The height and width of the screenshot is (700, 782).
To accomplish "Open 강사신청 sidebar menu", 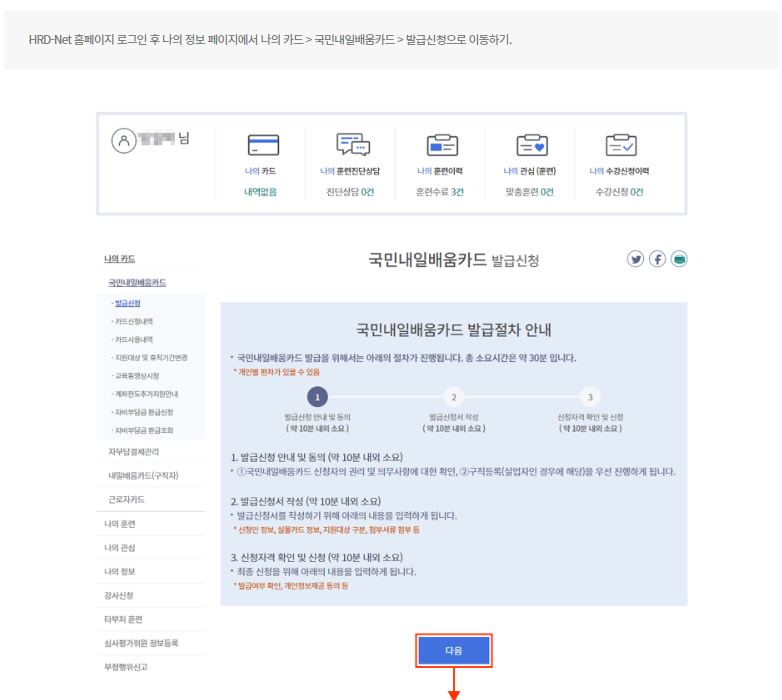I will [x=119, y=596].
